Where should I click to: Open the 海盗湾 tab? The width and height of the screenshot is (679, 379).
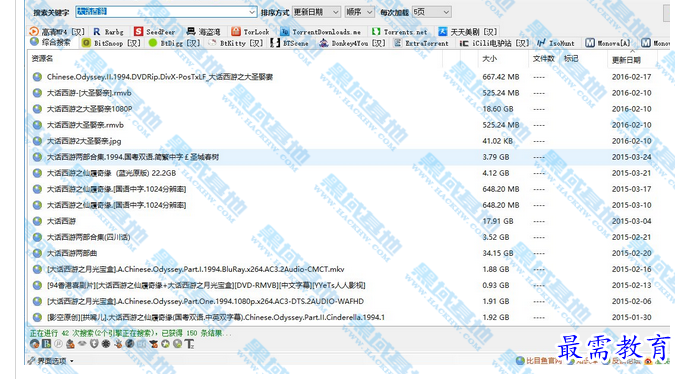coord(204,32)
